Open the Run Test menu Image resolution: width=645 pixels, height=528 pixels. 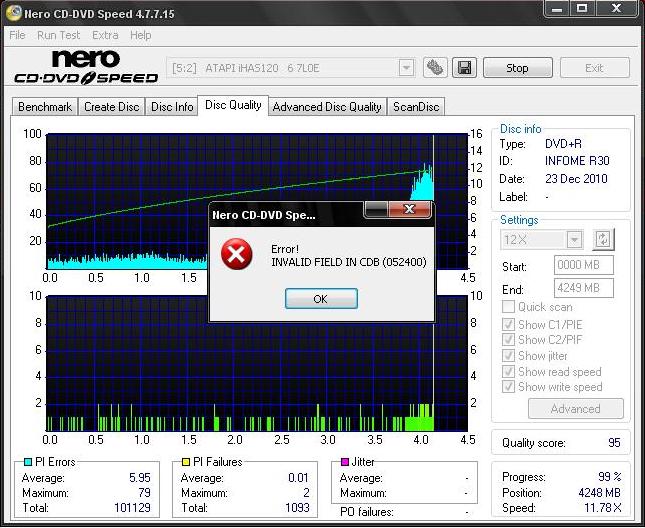pyautogui.click(x=59, y=35)
